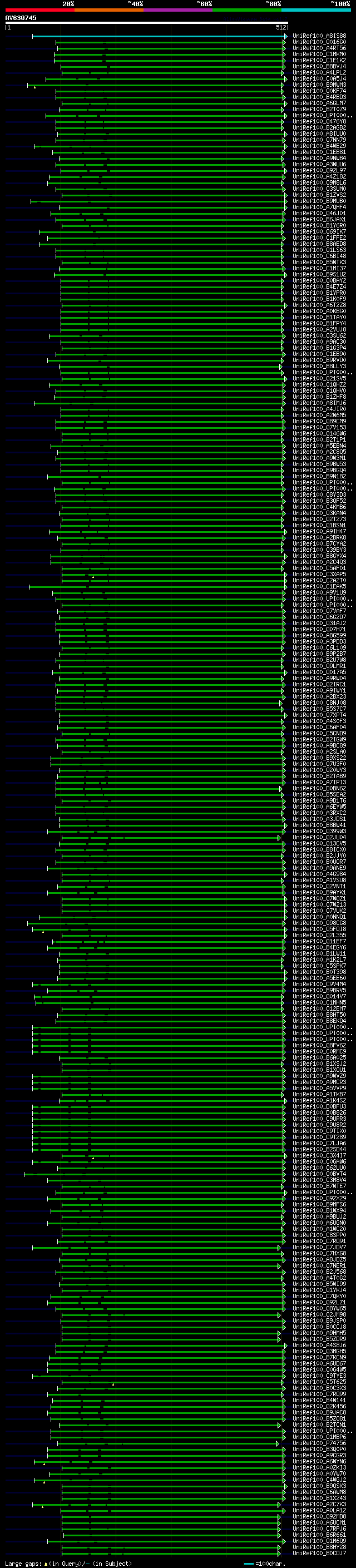Image resolution: width=356 pixels, height=1568 pixels.
Task: Click the UniRef100_A6GLM7 label
Action: [319, 103]
